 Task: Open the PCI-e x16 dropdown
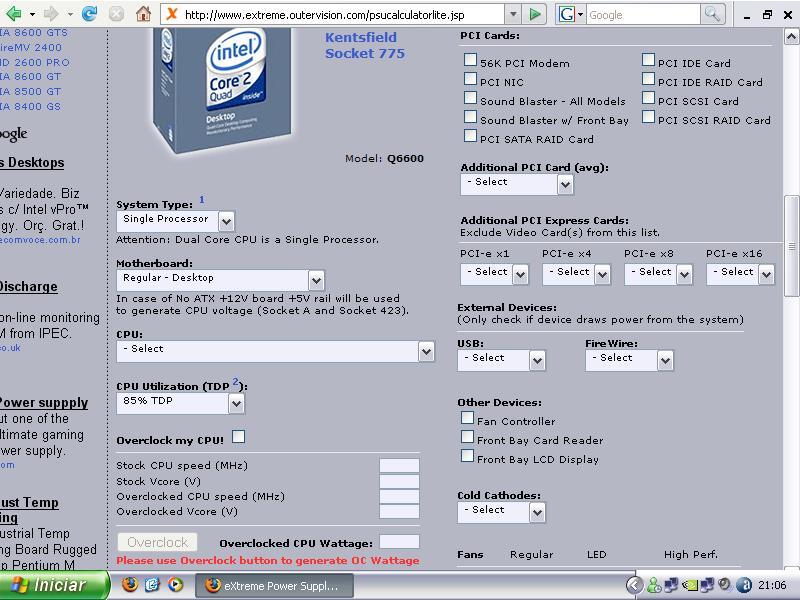pos(740,274)
